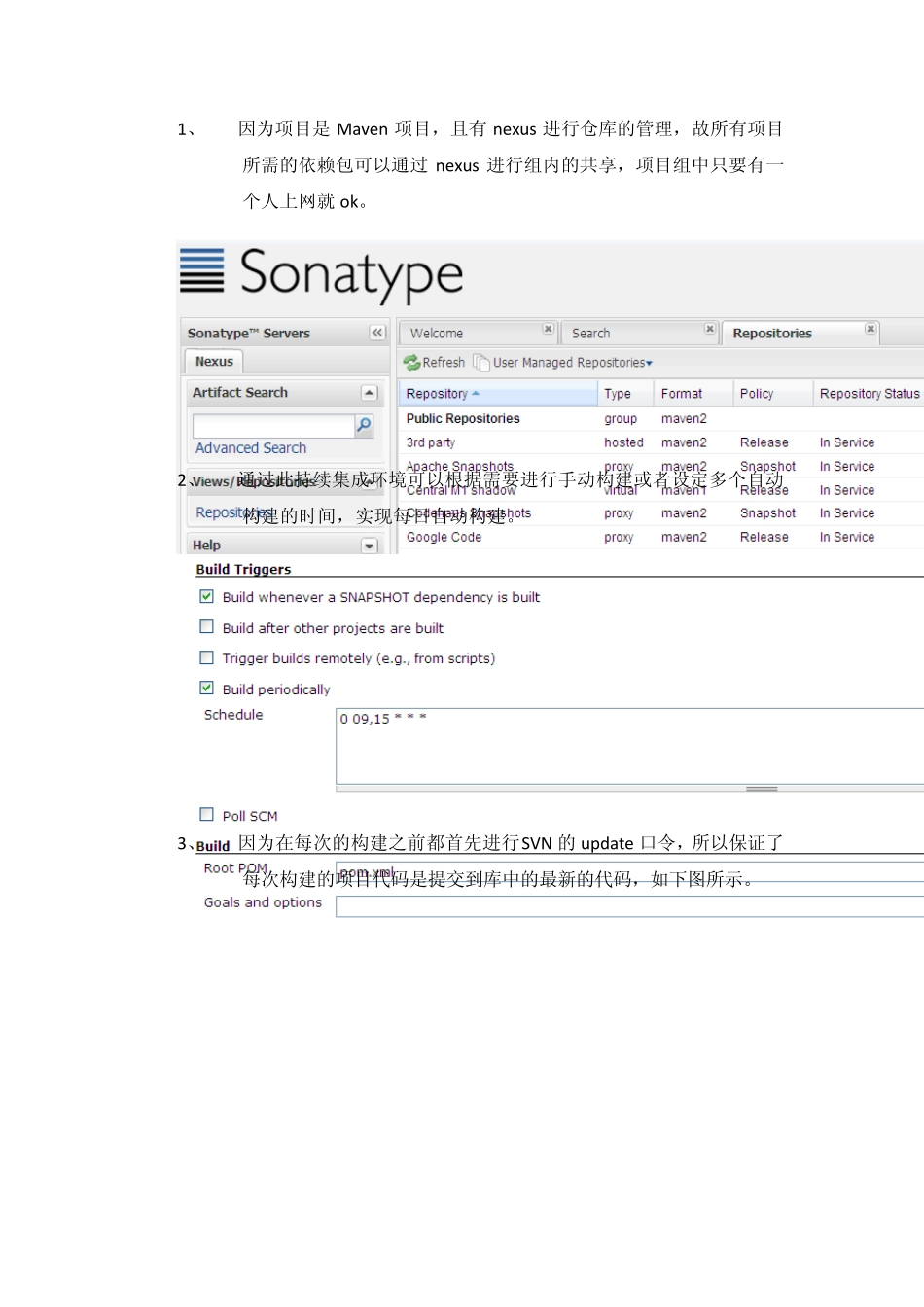The width and height of the screenshot is (924, 1307).
Task: Collapse the Artifact Search section
Action: click(x=369, y=393)
